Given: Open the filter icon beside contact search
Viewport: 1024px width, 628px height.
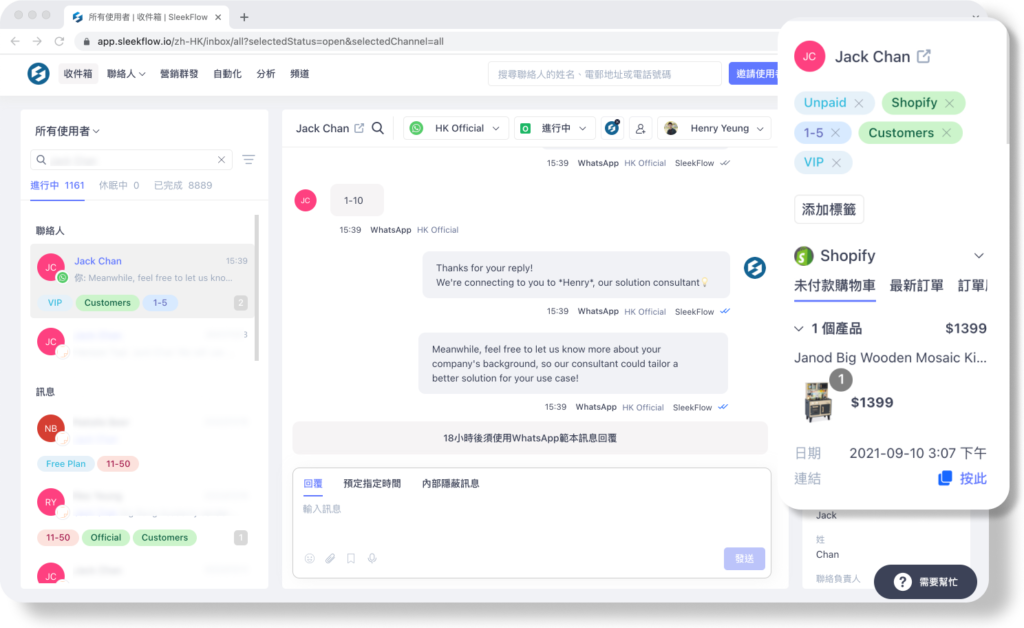Looking at the screenshot, I should pyautogui.click(x=248, y=160).
